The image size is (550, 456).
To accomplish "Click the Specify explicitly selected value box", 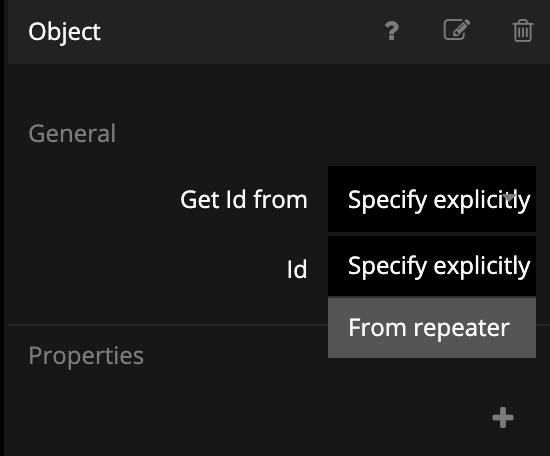I will [x=432, y=199].
